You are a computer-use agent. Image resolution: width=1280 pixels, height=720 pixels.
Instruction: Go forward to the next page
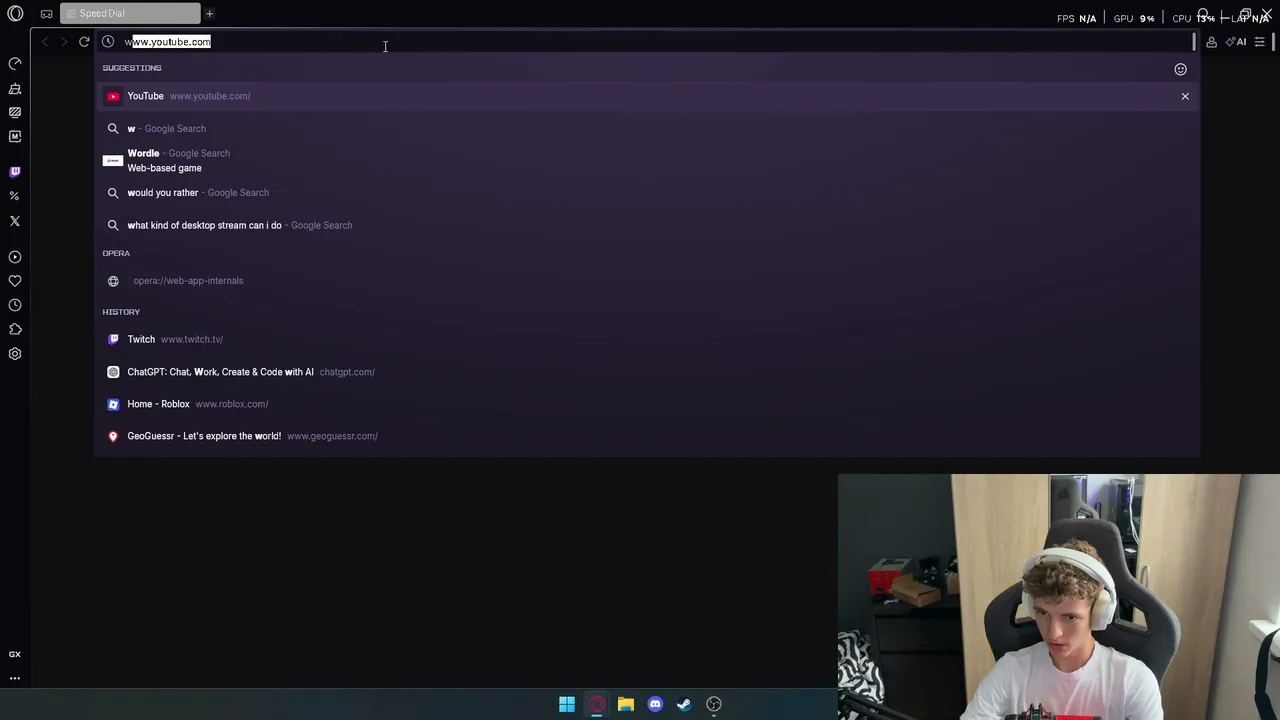[x=63, y=42]
